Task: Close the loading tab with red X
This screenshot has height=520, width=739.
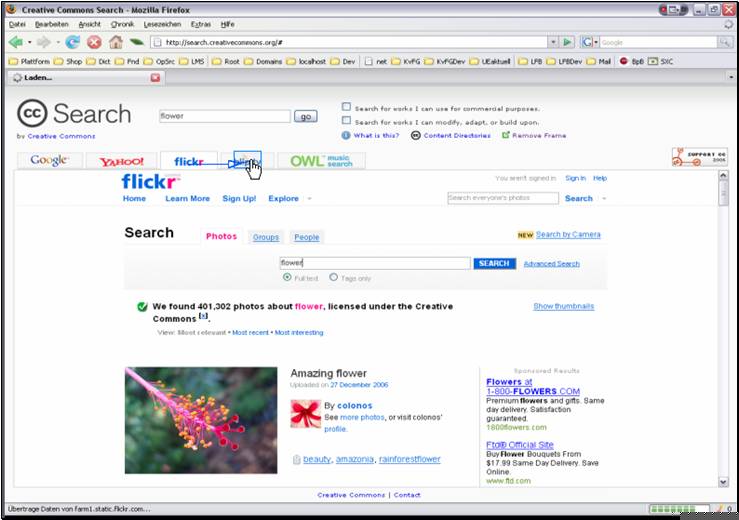Action: pos(155,78)
